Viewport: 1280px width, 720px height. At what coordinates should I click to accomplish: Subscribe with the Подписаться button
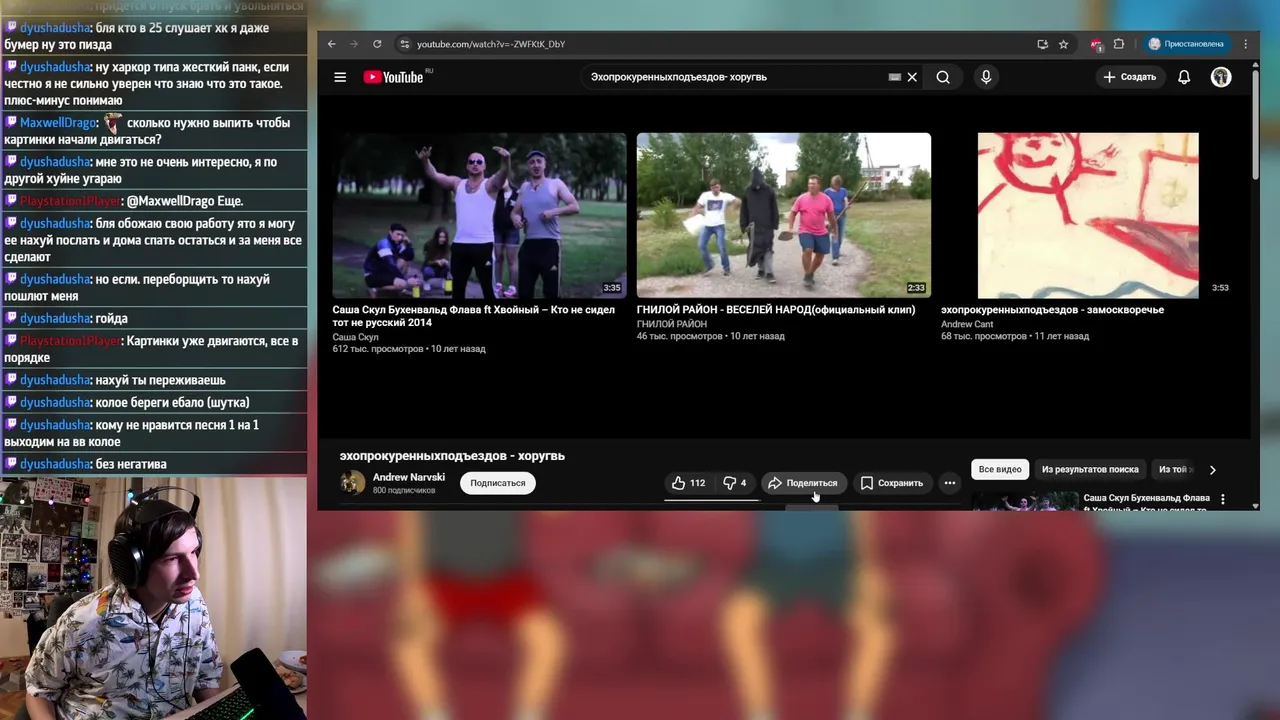click(497, 483)
